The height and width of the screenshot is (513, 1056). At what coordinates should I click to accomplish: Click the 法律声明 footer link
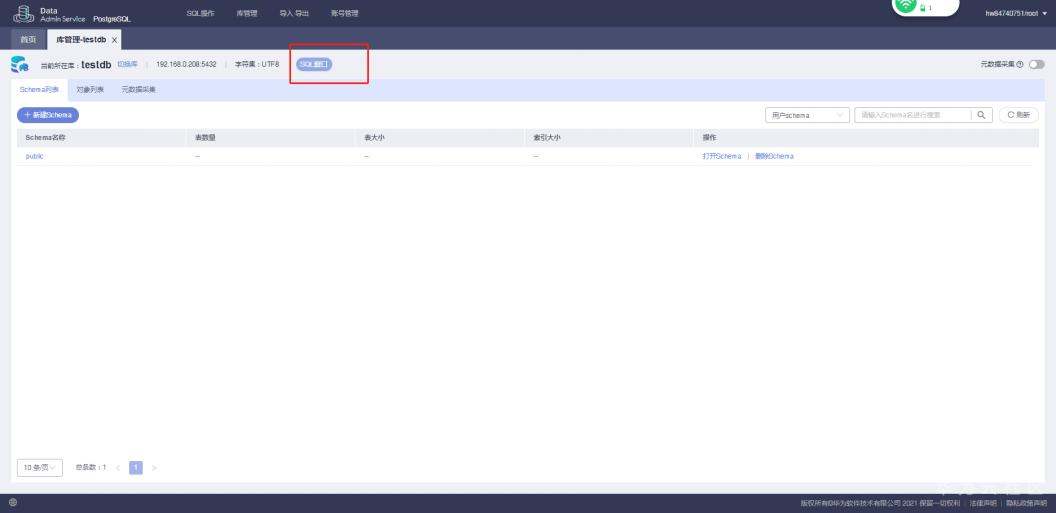[x=983, y=503]
